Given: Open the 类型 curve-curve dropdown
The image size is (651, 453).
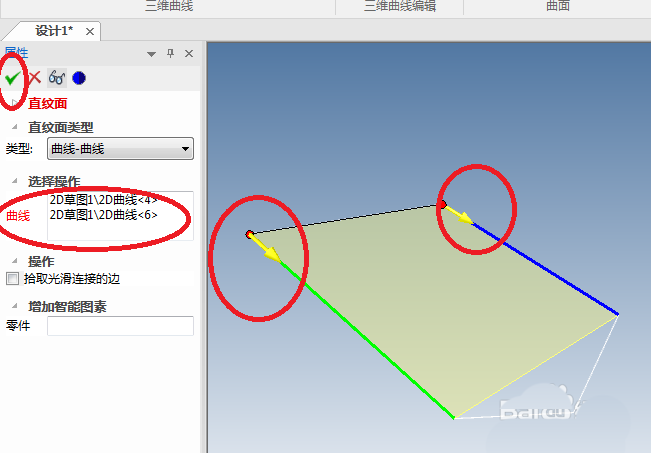Looking at the screenshot, I should [x=120, y=149].
